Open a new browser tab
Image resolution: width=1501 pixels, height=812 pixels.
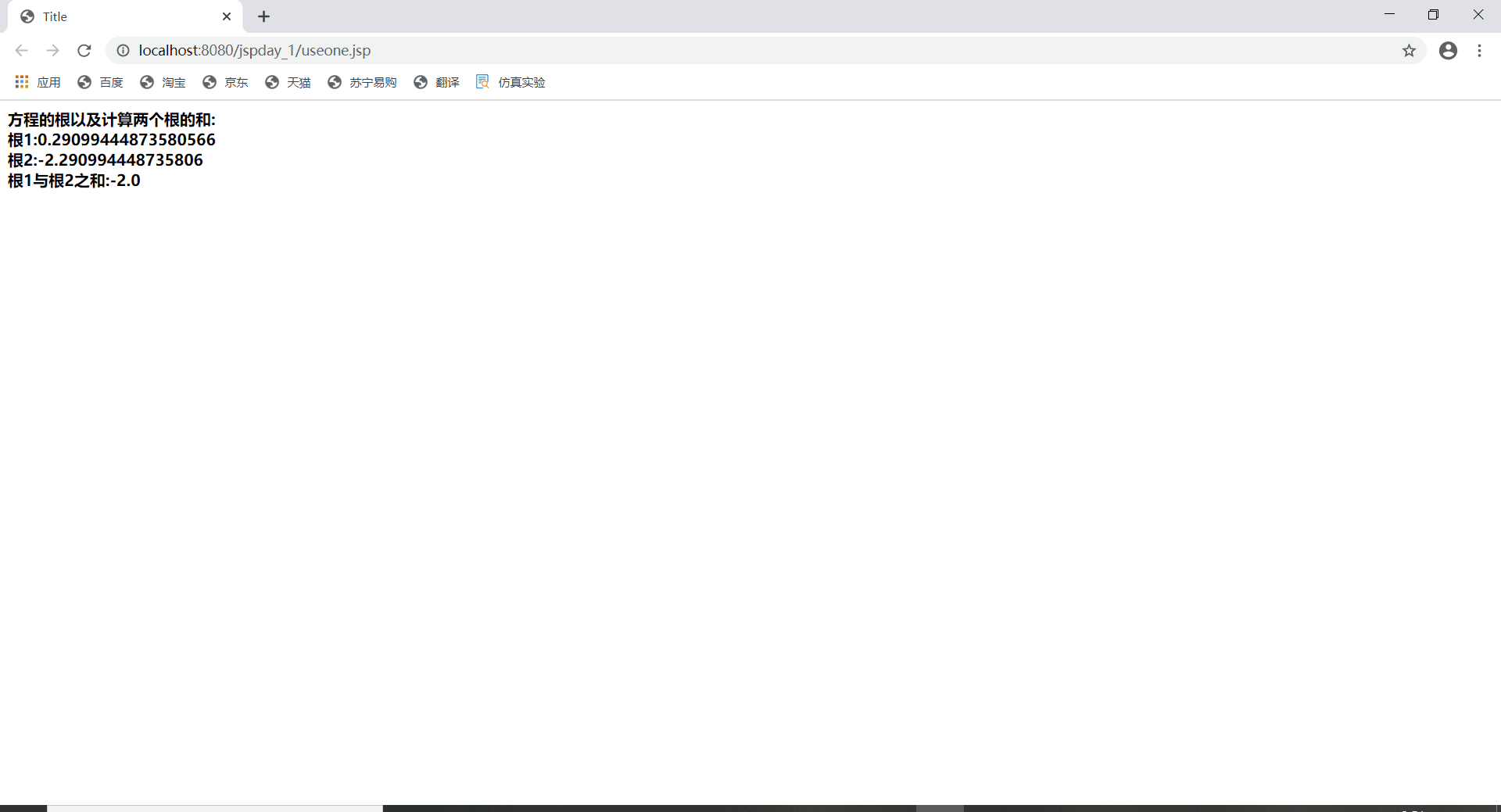[x=264, y=16]
